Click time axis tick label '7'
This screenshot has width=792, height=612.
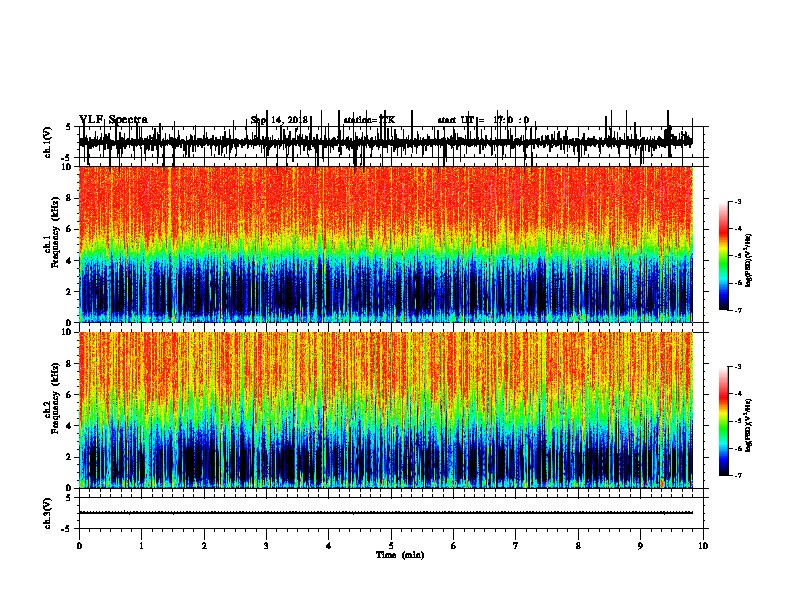[x=516, y=546]
